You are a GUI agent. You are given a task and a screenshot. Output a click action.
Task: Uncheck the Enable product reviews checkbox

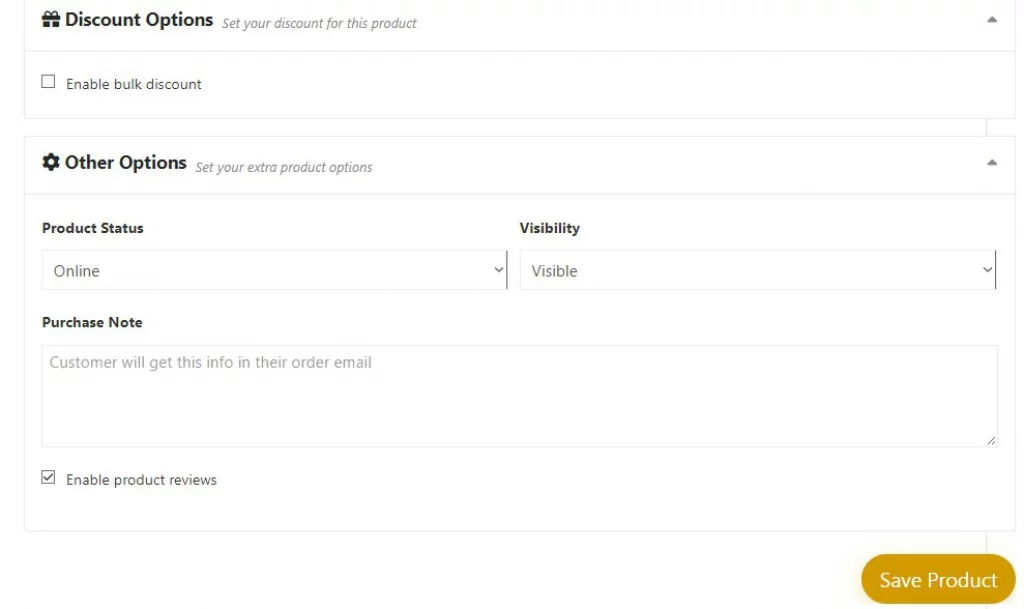pos(48,477)
